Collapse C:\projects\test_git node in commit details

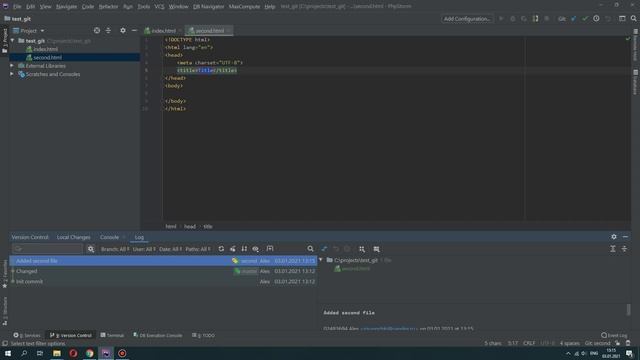(321, 260)
